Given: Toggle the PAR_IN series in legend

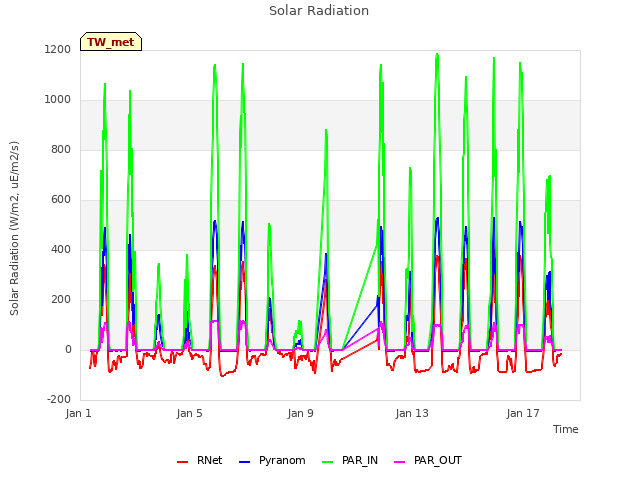Looking at the screenshot, I should tap(350, 460).
